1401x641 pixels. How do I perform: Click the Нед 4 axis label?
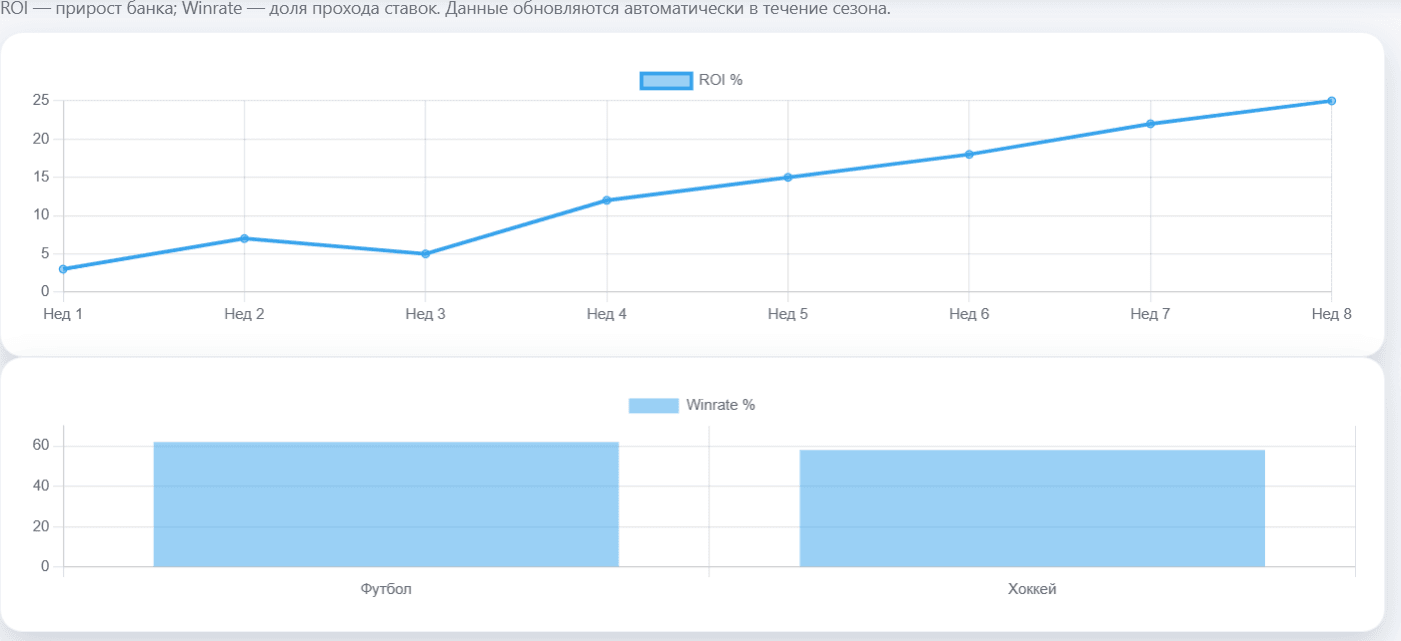coord(606,314)
